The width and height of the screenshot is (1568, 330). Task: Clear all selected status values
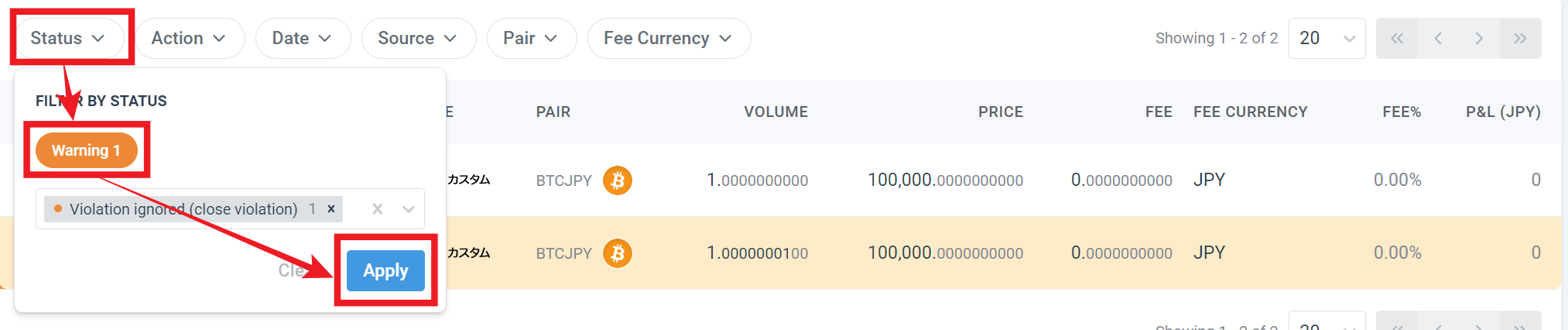[x=378, y=208]
